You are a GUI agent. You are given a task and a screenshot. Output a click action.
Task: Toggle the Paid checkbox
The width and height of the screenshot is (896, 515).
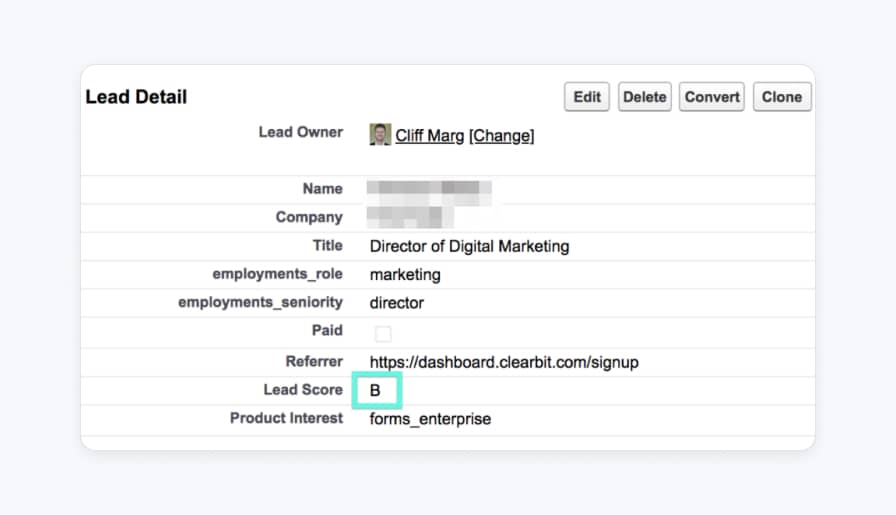[x=383, y=333]
